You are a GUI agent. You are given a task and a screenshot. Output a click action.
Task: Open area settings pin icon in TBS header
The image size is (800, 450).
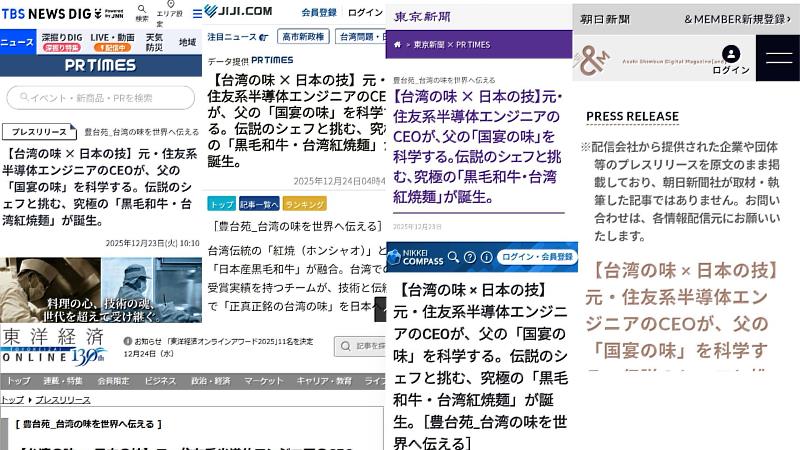pyautogui.click(x=170, y=5)
